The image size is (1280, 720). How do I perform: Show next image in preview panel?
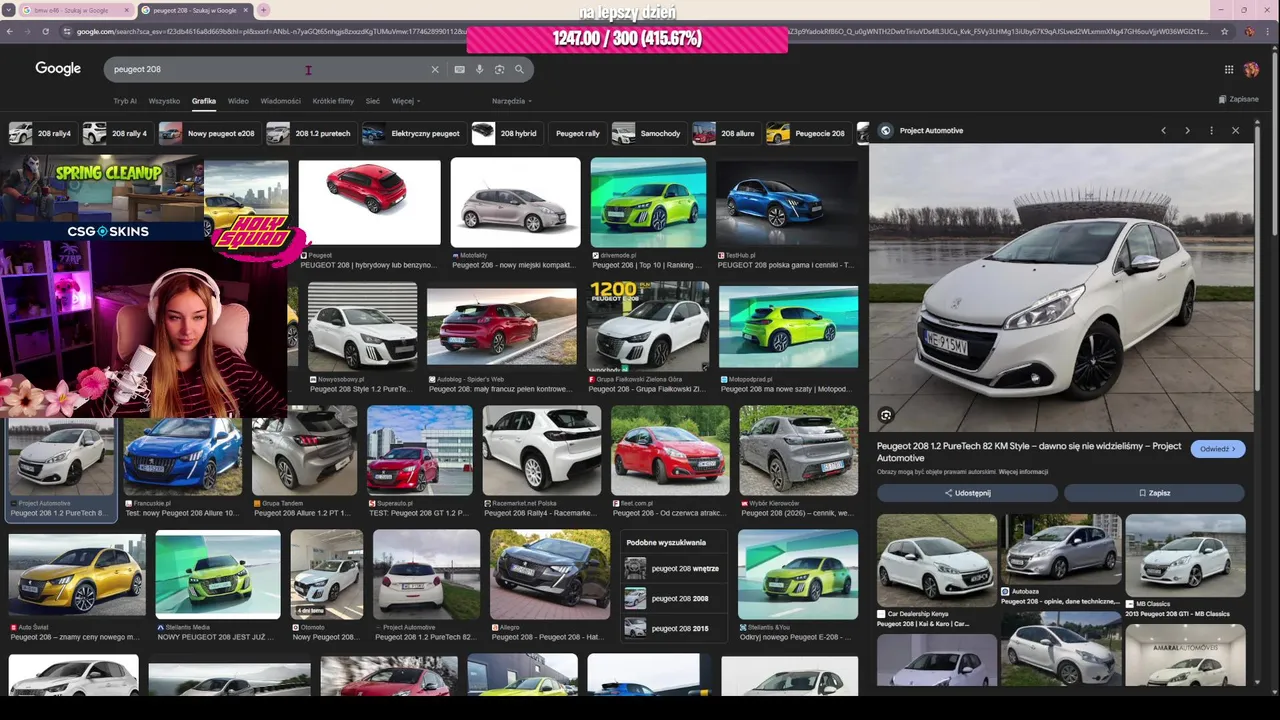1187,131
